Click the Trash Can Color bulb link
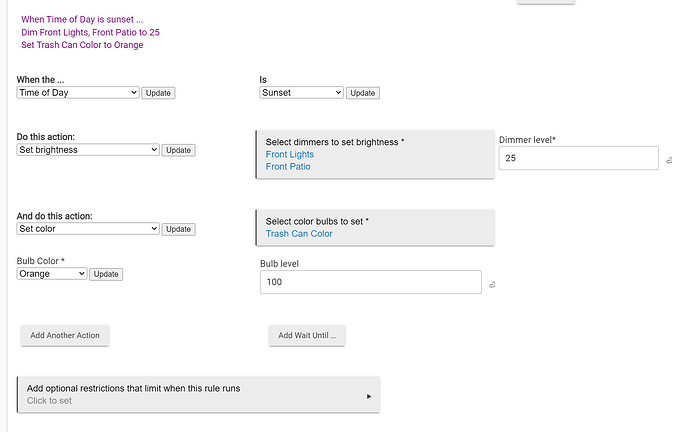 pyautogui.click(x=299, y=234)
